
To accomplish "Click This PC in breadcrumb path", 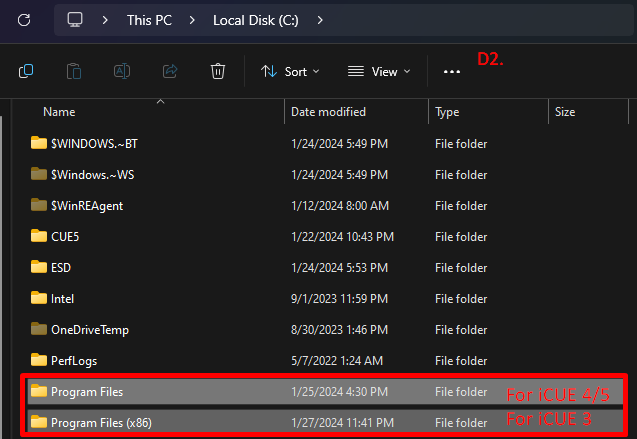I will (x=148, y=19).
